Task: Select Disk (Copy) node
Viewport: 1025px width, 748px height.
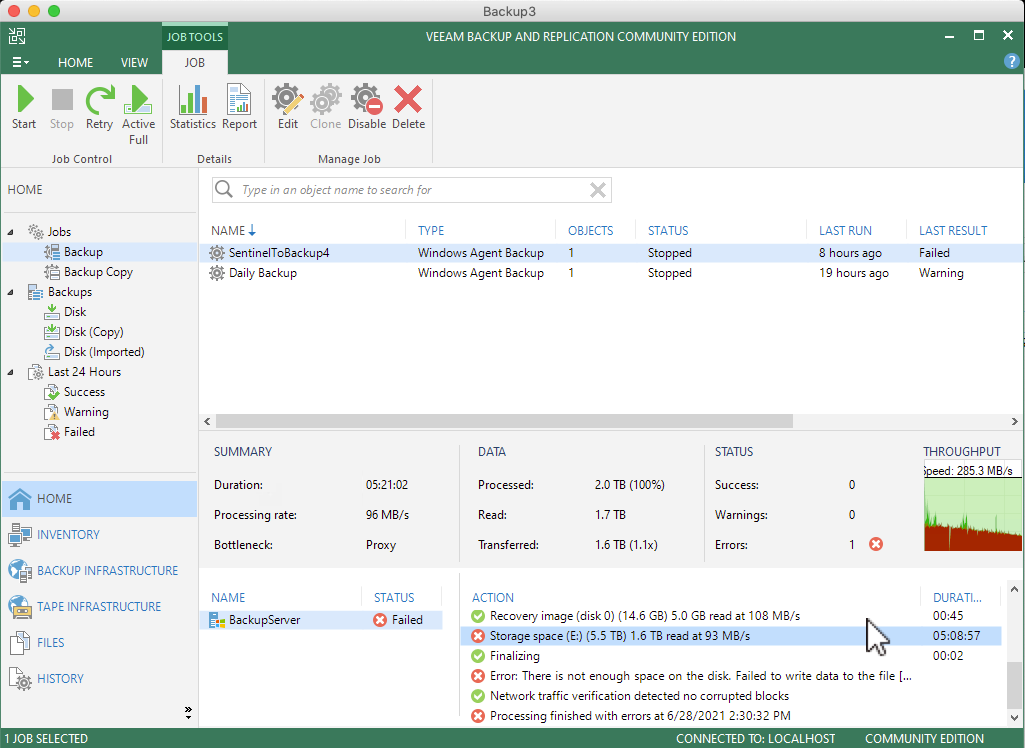Action: 93,332
